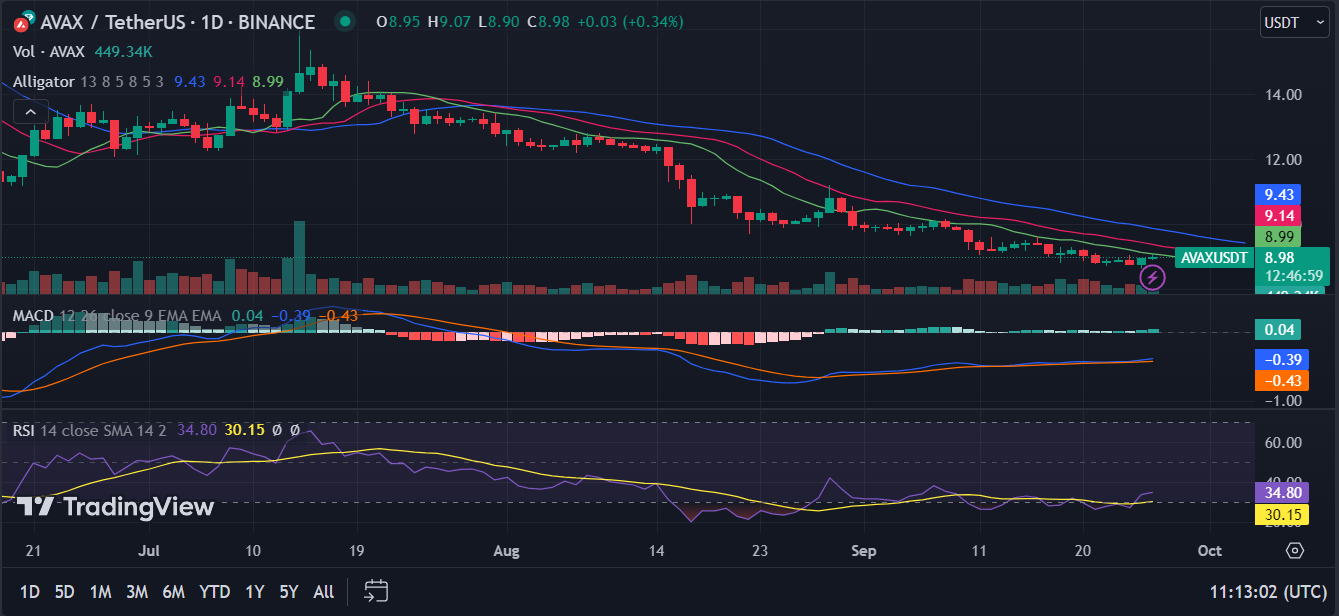The image size is (1339, 616).
Task: Open chart settings hexagon gear icon
Action: point(1295,550)
